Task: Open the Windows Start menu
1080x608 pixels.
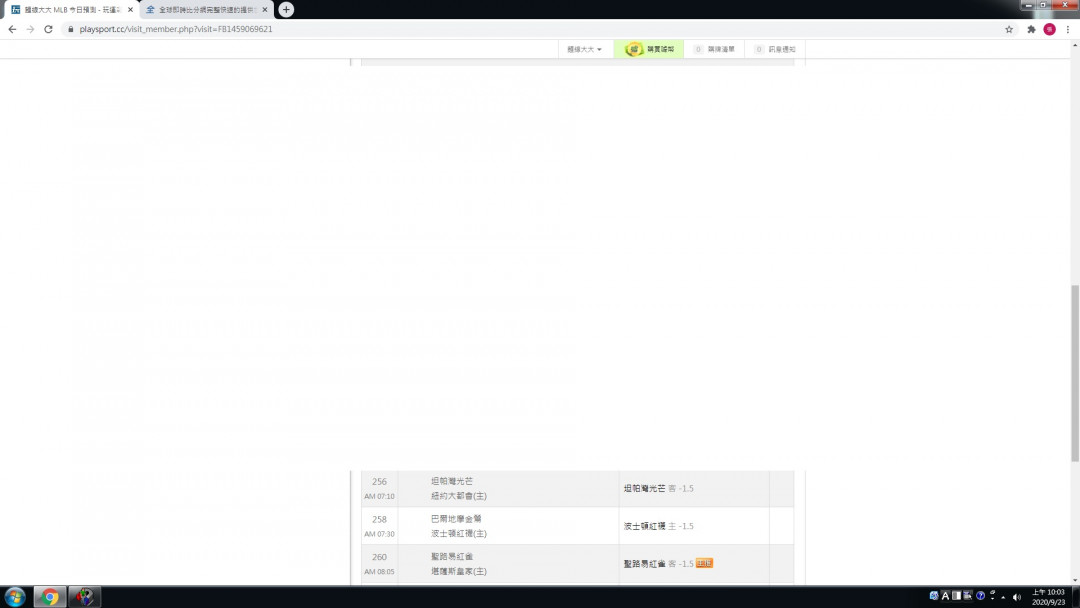Action: point(14,597)
